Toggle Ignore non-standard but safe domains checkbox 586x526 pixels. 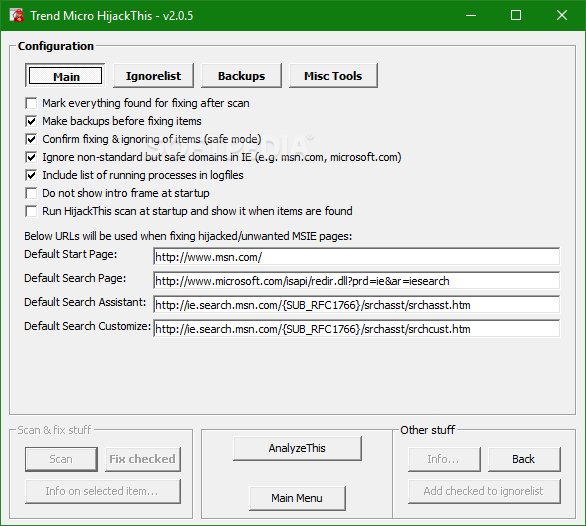[31, 157]
